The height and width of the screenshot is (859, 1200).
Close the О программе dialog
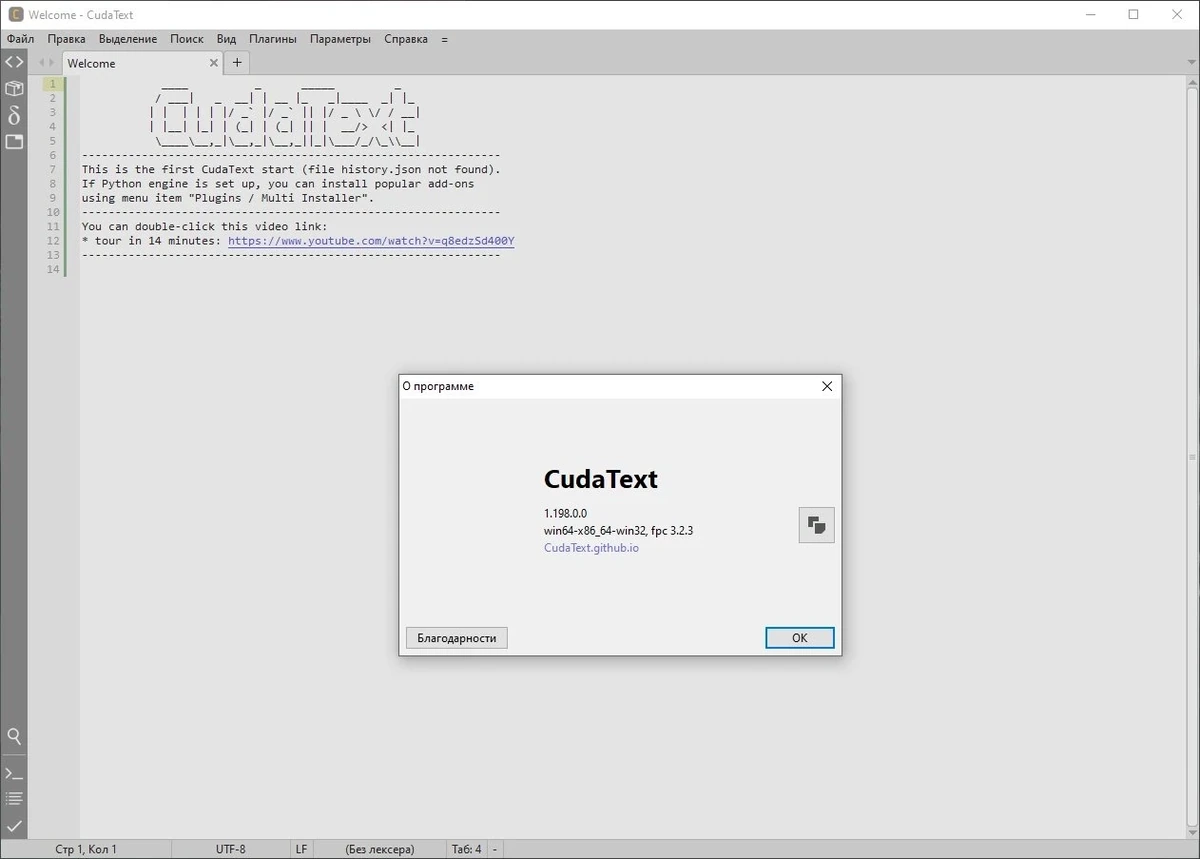point(826,386)
